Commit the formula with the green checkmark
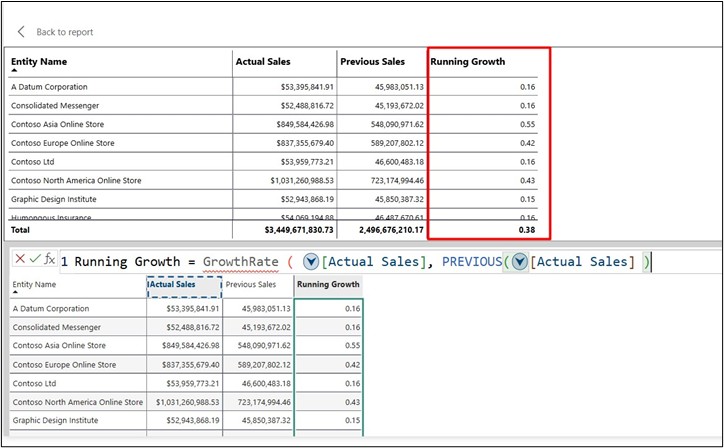Viewport: 724px width, 448px height. click(35, 259)
